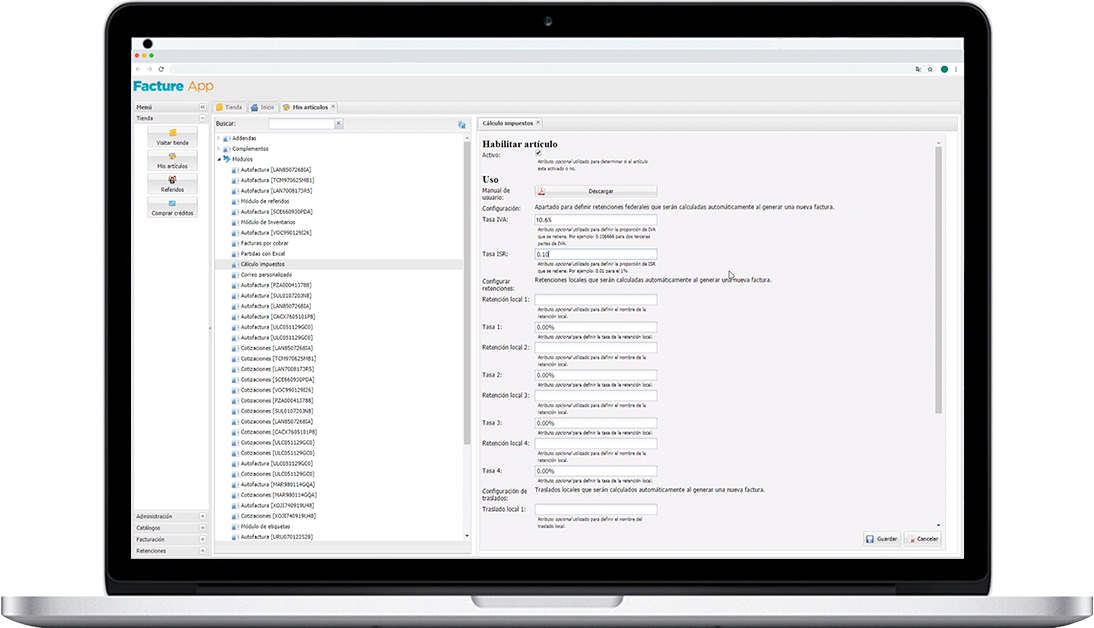The image size is (1094, 628).
Task: Open Mis artículos from the sidebar
Action: [x=172, y=160]
